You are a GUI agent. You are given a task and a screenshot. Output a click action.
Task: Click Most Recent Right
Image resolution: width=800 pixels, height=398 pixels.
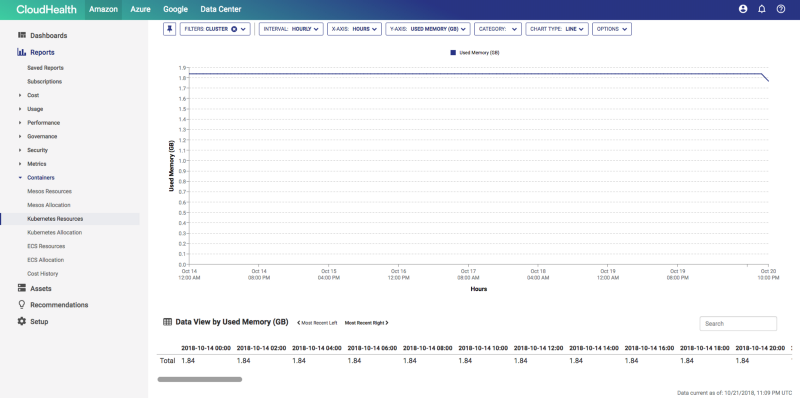(x=366, y=323)
